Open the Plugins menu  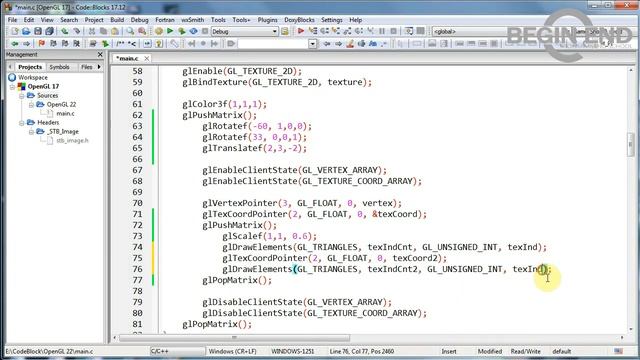[x=267, y=20]
